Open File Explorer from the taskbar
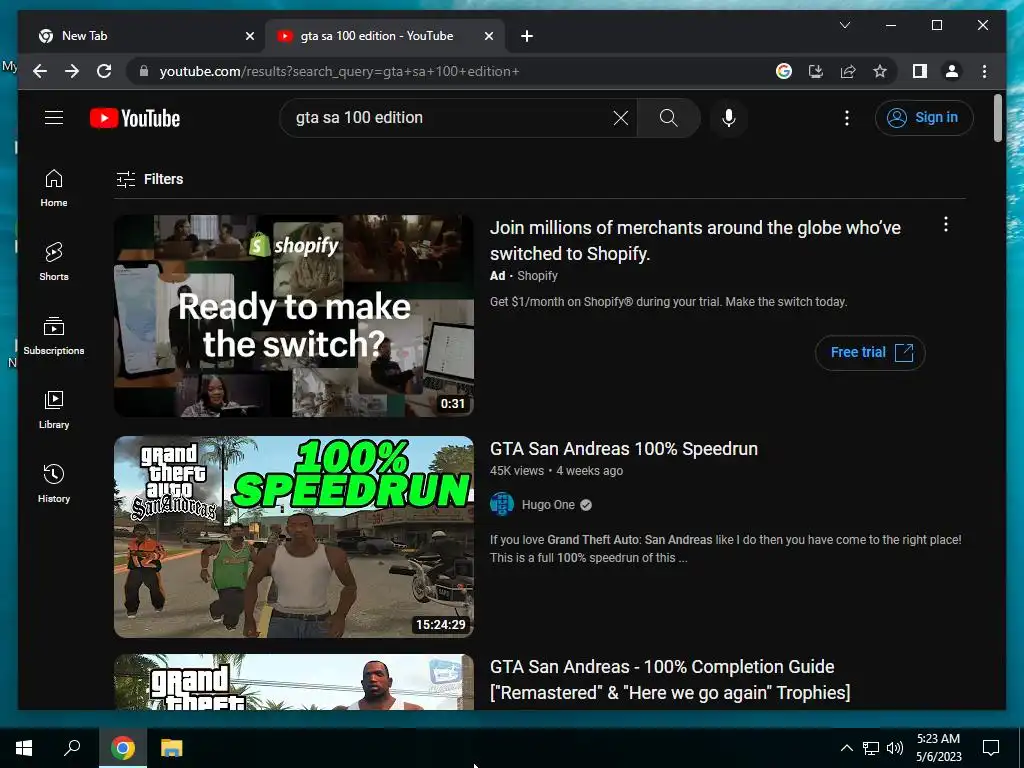This screenshot has height=768, width=1024. coord(172,748)
